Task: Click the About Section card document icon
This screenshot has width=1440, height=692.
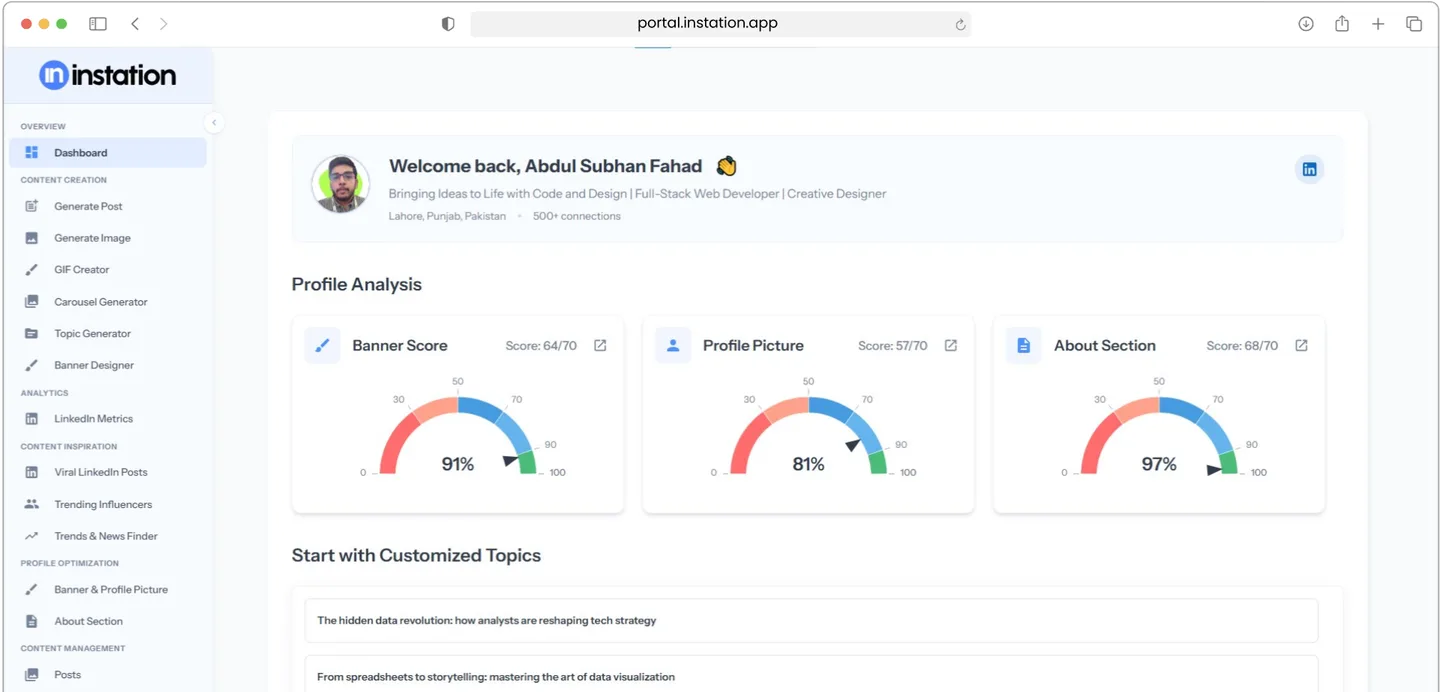Action: (1023, 345)
